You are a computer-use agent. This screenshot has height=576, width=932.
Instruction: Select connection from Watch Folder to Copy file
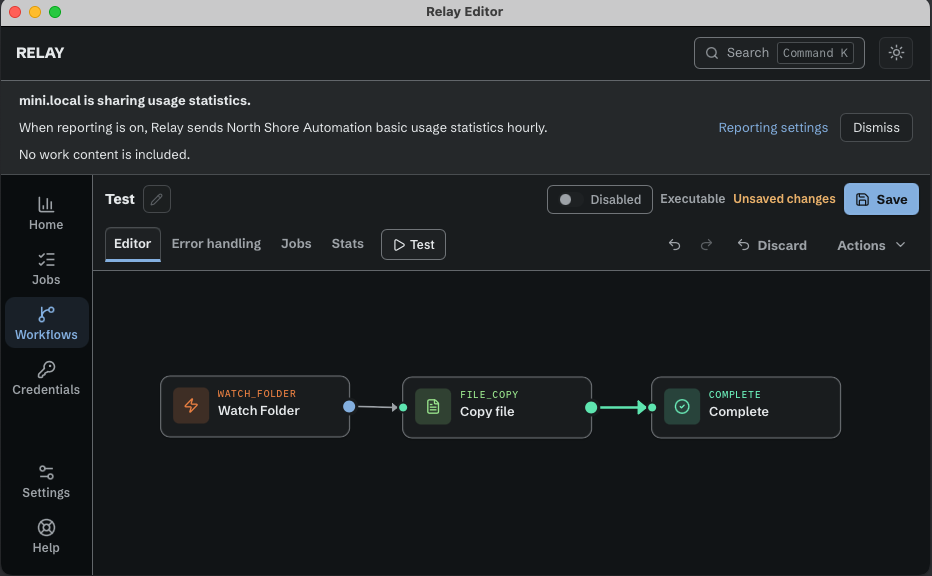[x=377, y=407]
